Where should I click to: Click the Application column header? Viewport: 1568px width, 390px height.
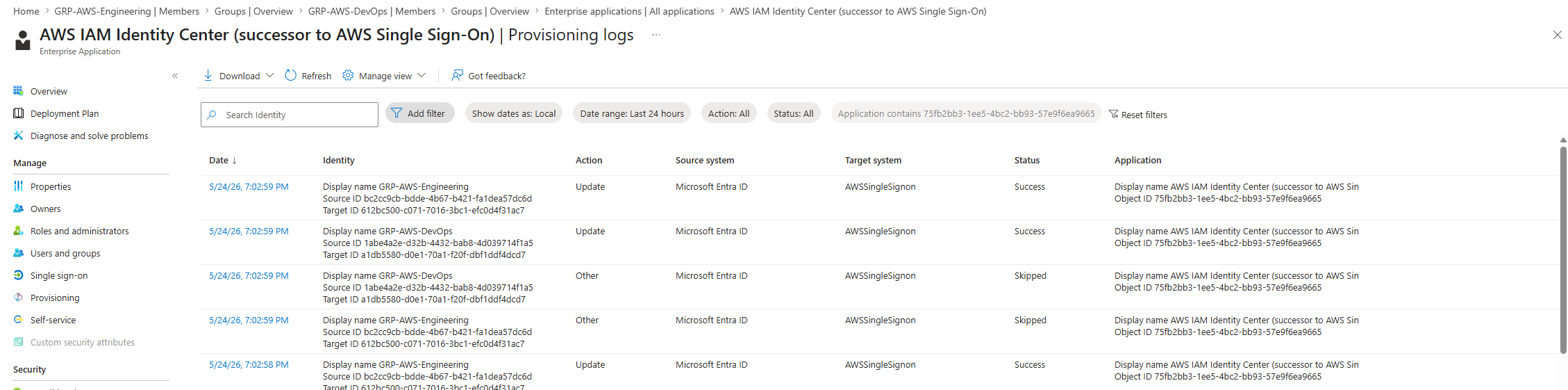[x=1137, y=160]
